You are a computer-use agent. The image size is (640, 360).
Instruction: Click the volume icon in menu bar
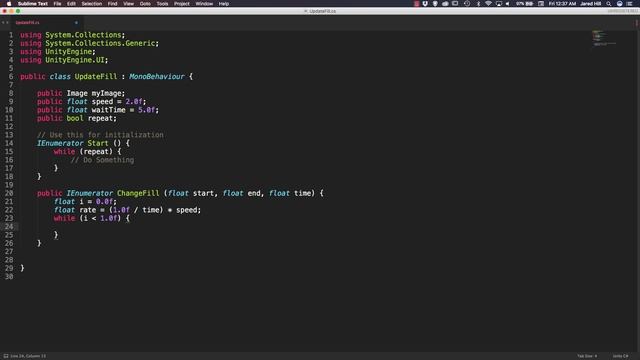pyautogui.click(x=508, y=4)
